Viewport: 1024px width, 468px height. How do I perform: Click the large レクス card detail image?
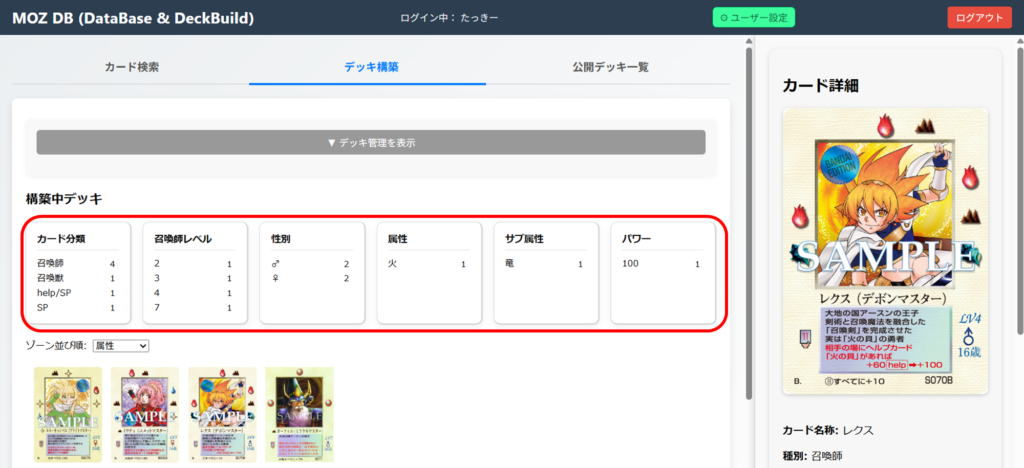coord(885,250)
